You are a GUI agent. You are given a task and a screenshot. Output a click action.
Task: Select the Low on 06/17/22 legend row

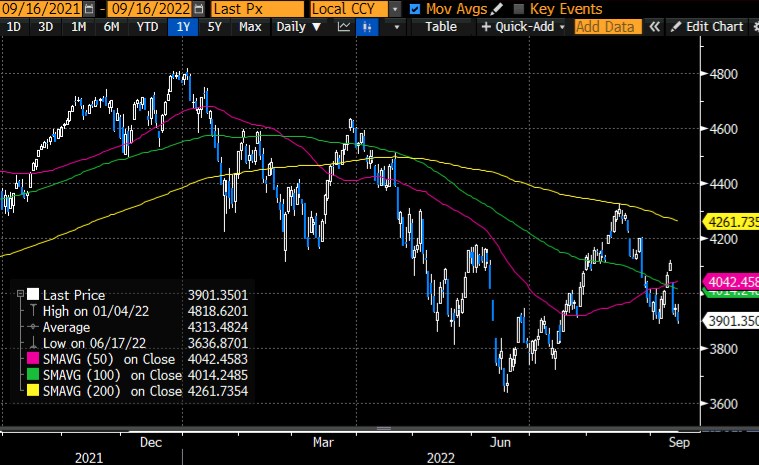138,343
